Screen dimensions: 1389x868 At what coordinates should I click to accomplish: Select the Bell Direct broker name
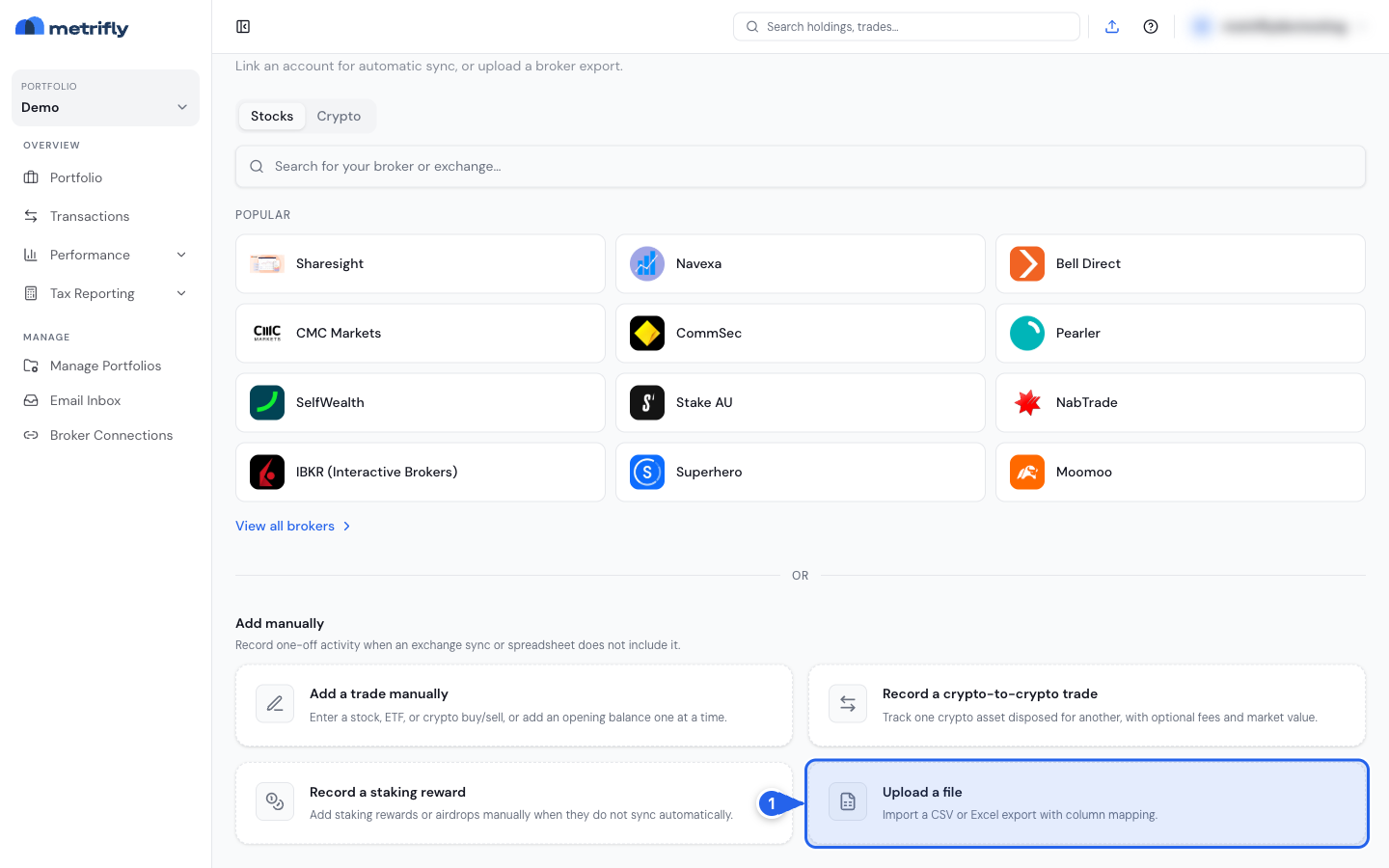1088,263
